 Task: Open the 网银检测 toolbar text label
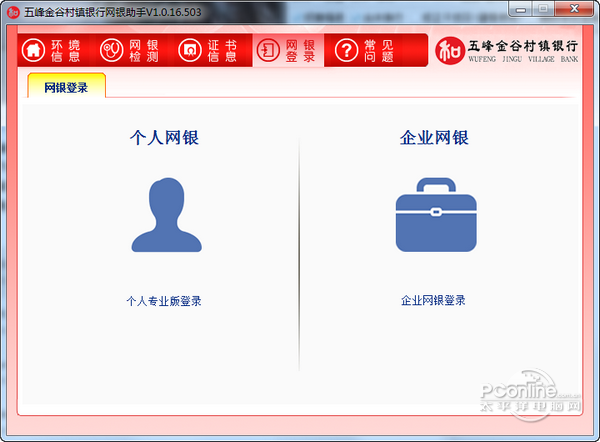click(x=144, y=51)
